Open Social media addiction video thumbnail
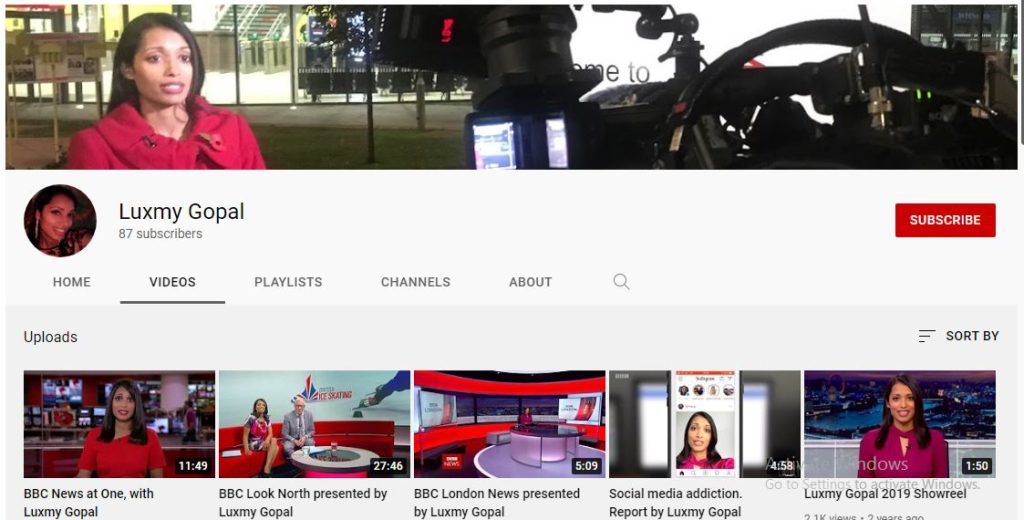Viewport: 1024px width, 520px height. click(705, 424)
